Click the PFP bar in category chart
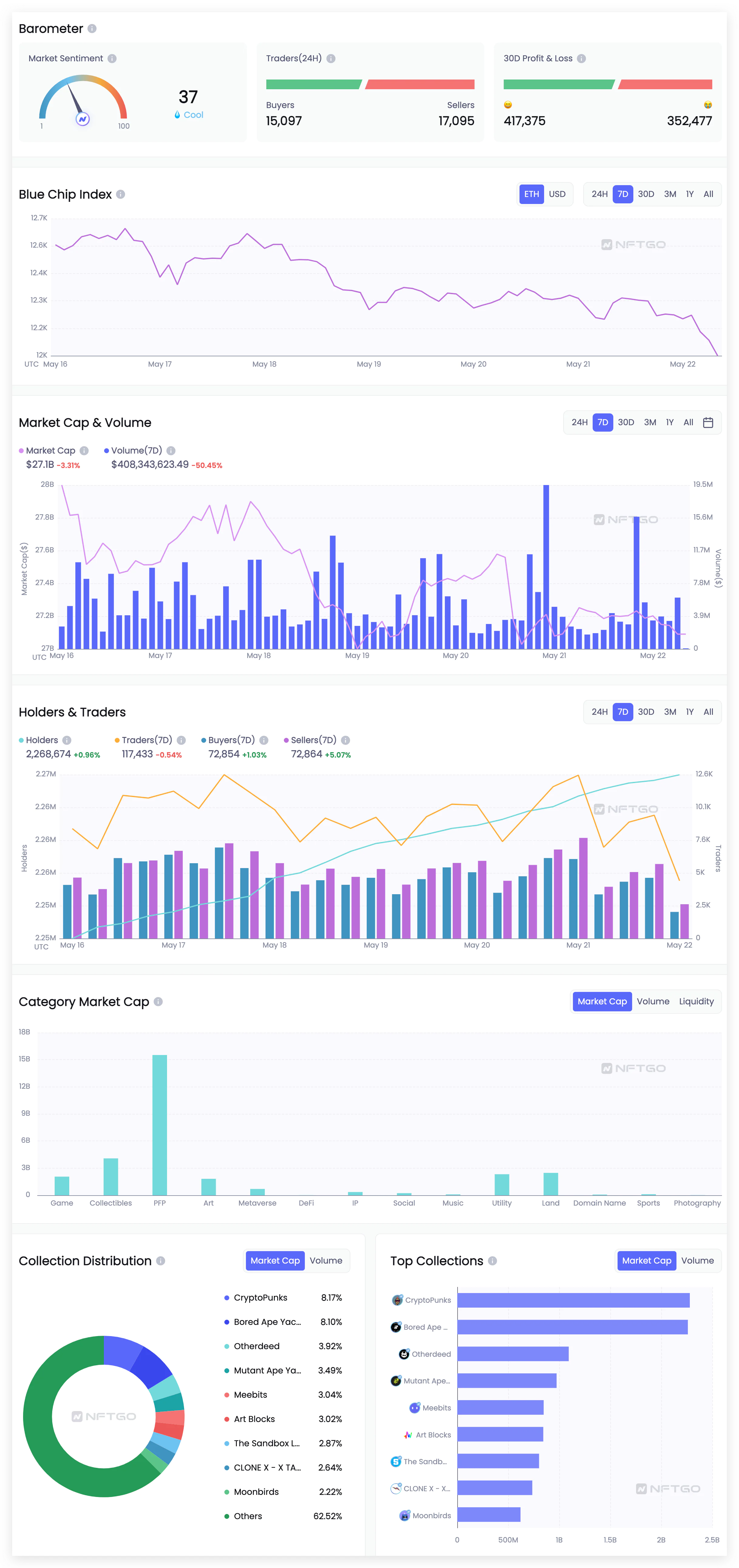 159,1125
